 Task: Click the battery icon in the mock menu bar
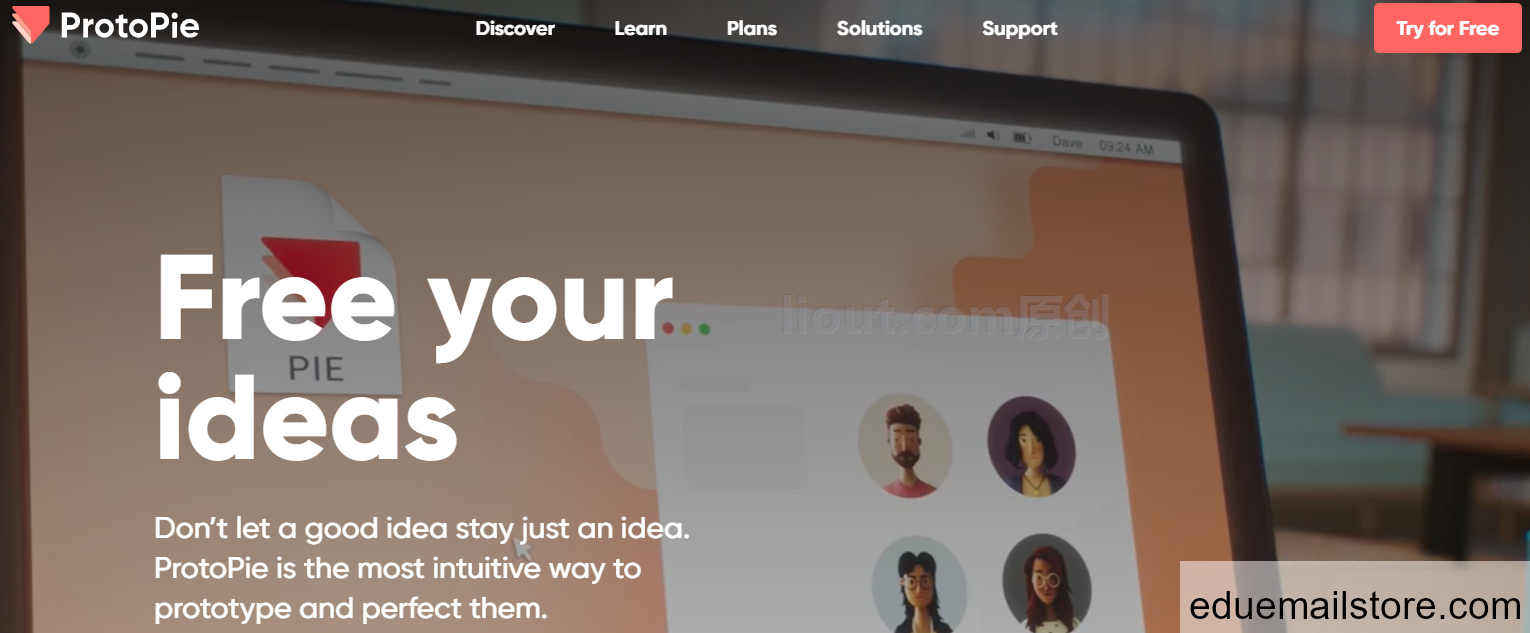pos(1022,137)
